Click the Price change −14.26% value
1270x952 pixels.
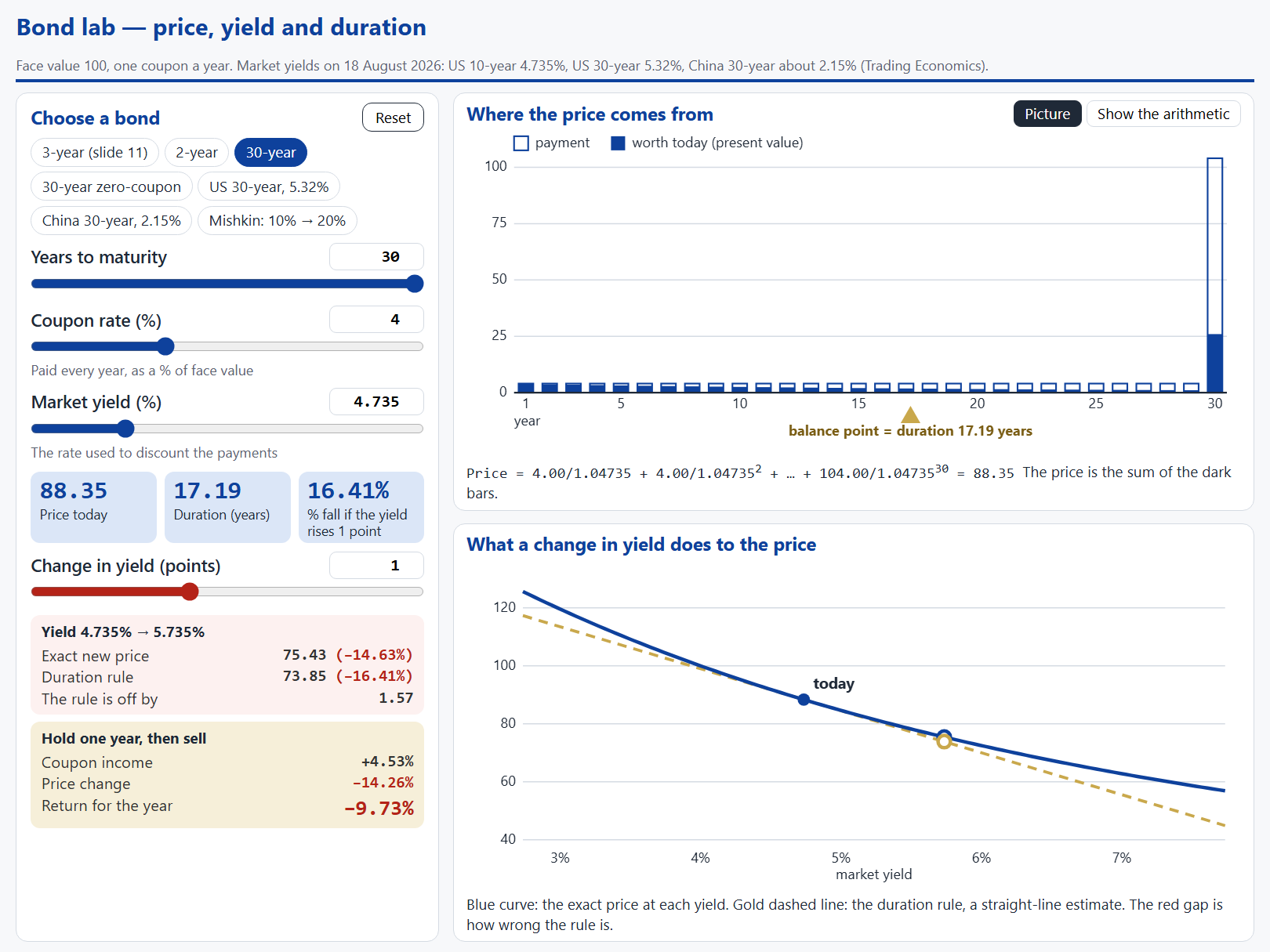[383, 783]
